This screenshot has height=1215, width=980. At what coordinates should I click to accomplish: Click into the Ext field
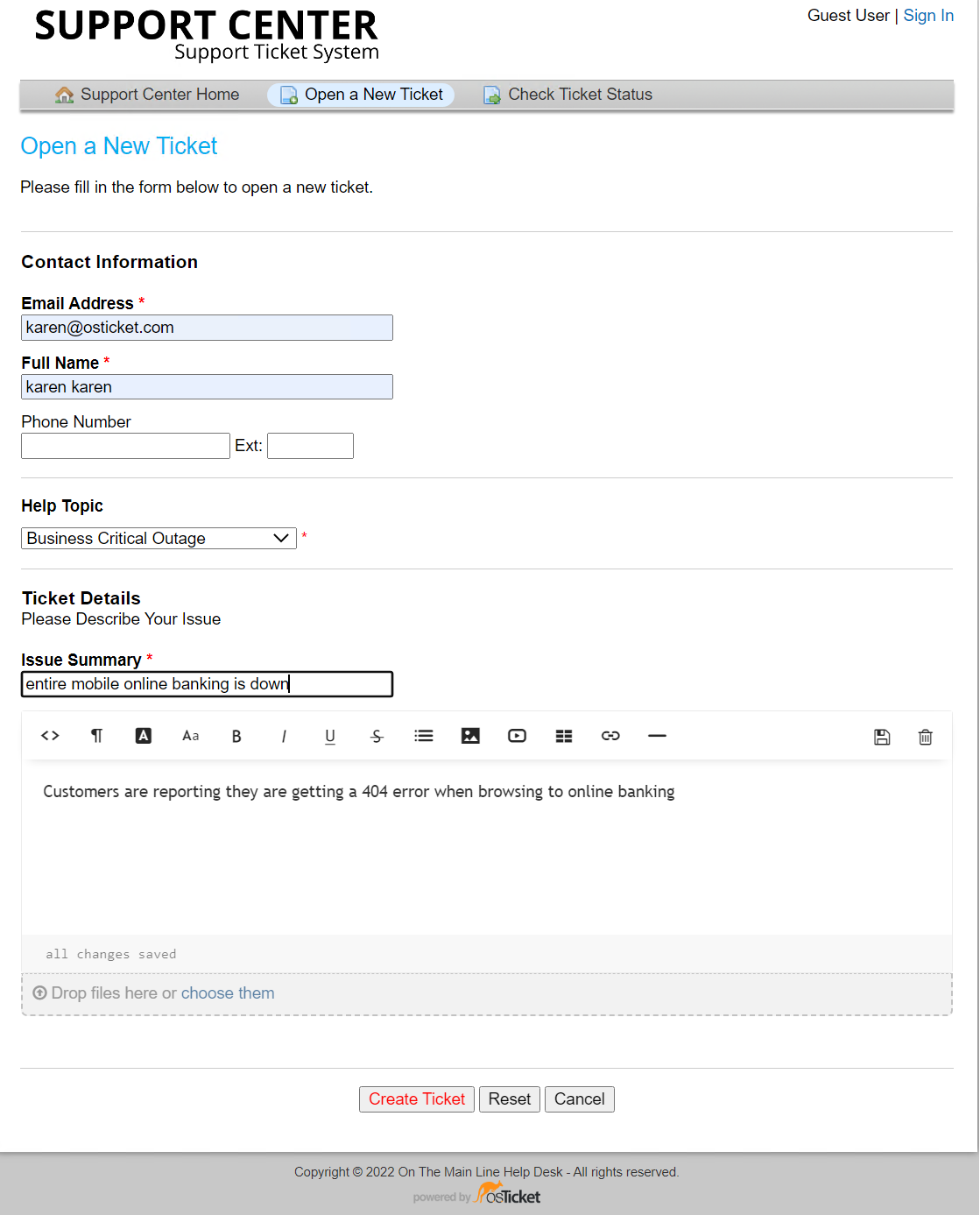click(x=310, y=446)
